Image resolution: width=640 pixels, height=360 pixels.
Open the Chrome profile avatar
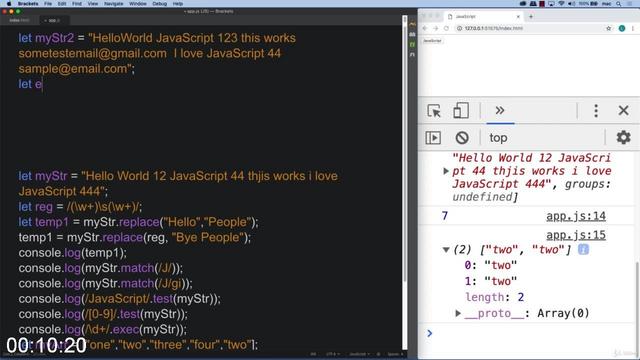[622, 28]
